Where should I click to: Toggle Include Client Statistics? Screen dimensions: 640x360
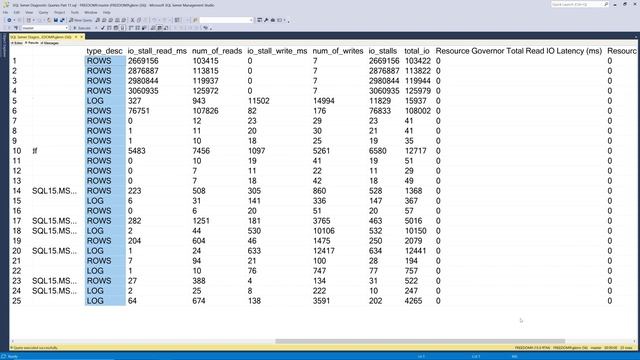click(x=144, y=28)
